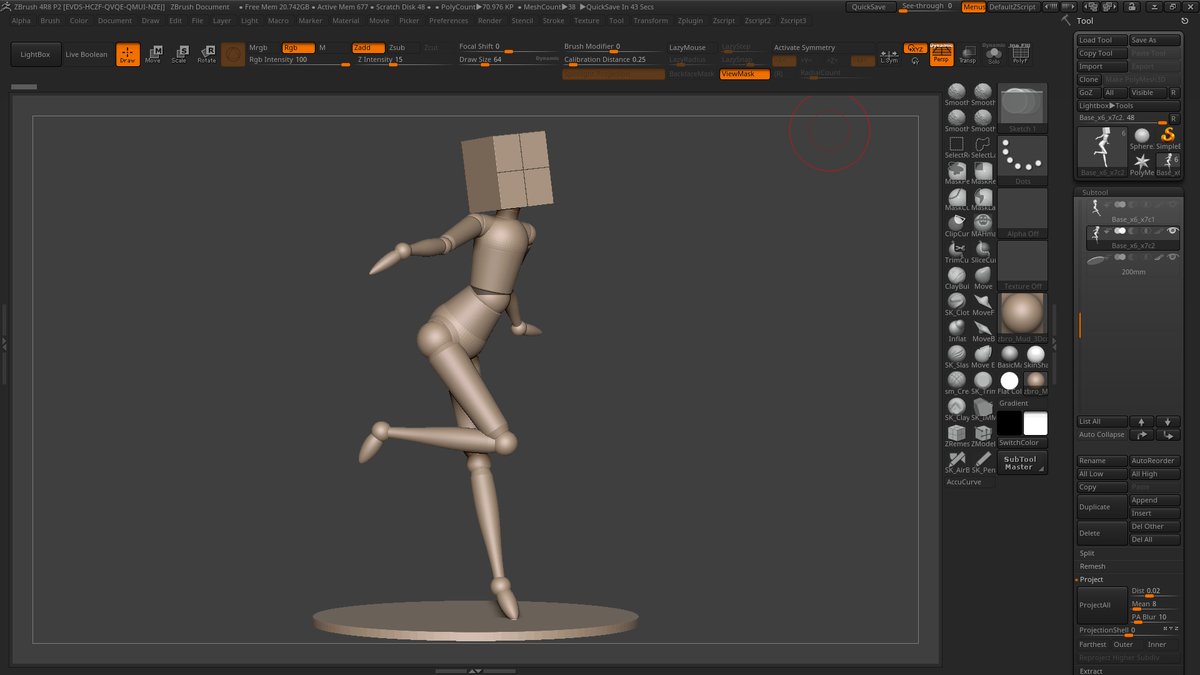Viewport: 1200px width, 675px height.
Task: Toggle the Zadd sculpt mode
Action: (367, 47)
